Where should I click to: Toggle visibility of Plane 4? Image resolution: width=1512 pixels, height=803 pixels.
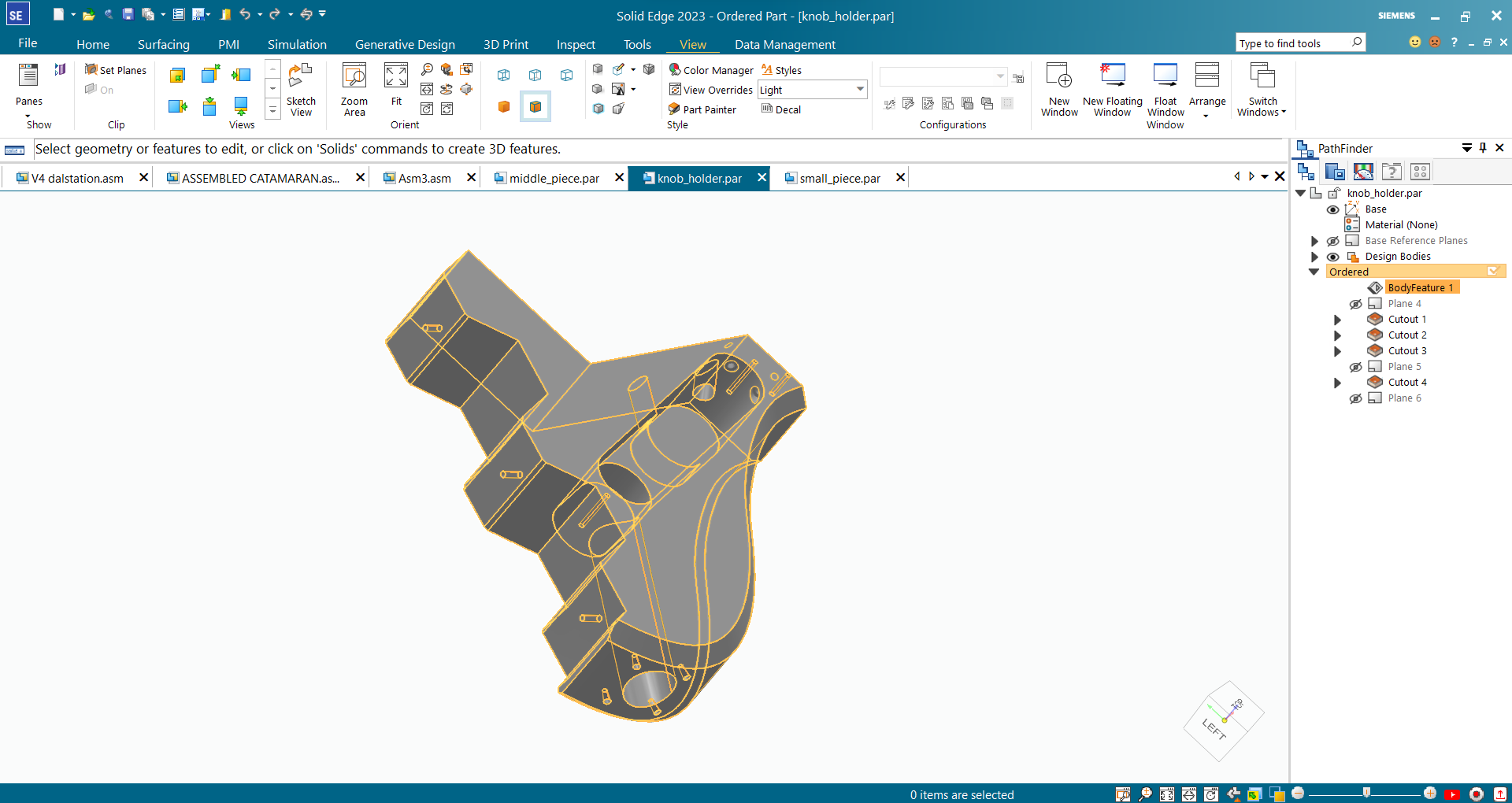pyautogui.click(x=1355, y=304)
